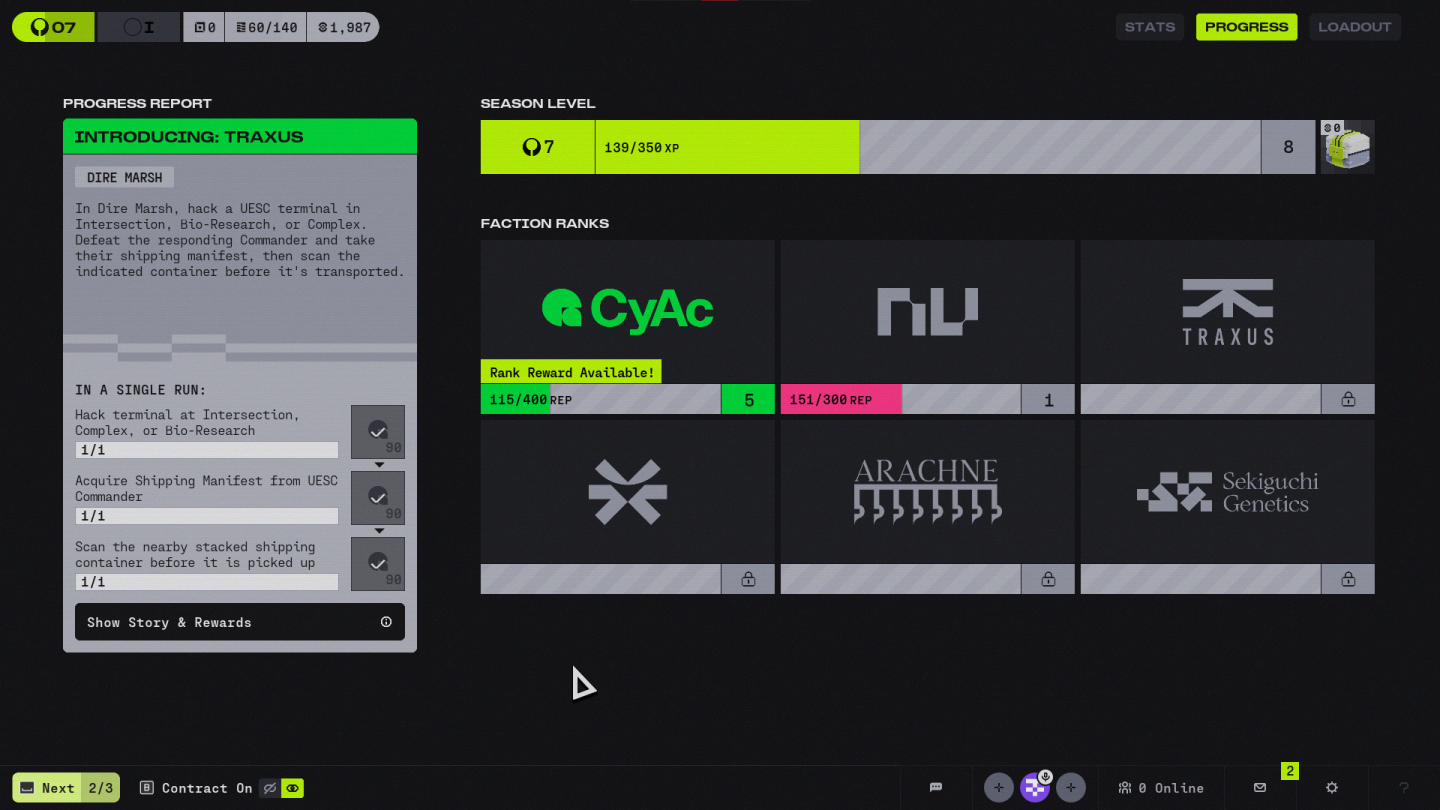Open the help question mark

(1404, 788)
